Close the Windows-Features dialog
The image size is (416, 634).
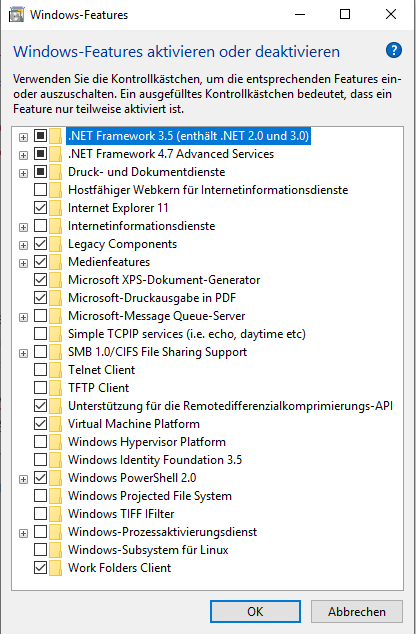(391, 15)
